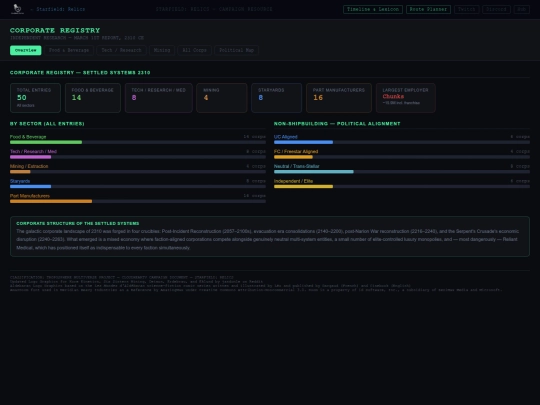Select the Overview tab
The width and height of the screenshot is (540, 405).
point(25,50)
